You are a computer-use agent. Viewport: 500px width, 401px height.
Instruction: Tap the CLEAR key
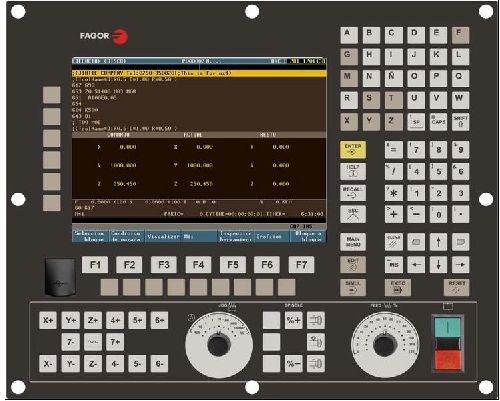394,242
